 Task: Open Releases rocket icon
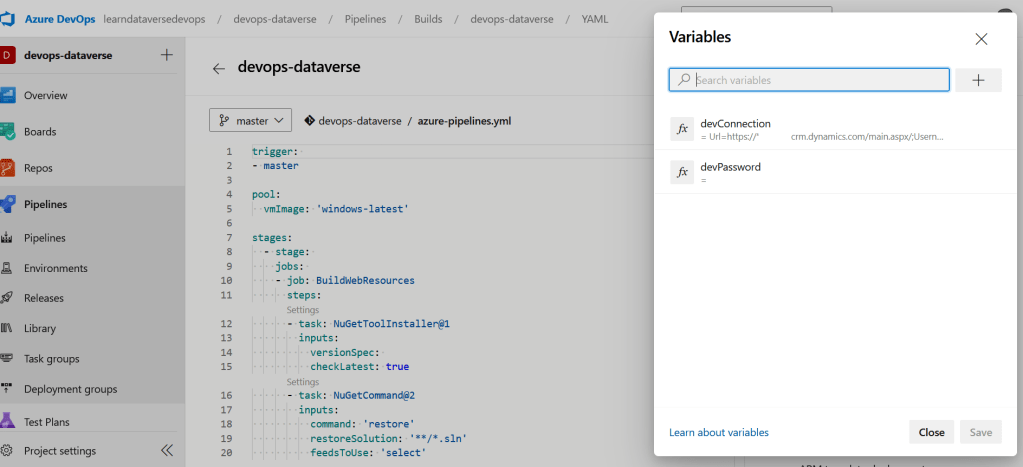click(x=8, y=298)
